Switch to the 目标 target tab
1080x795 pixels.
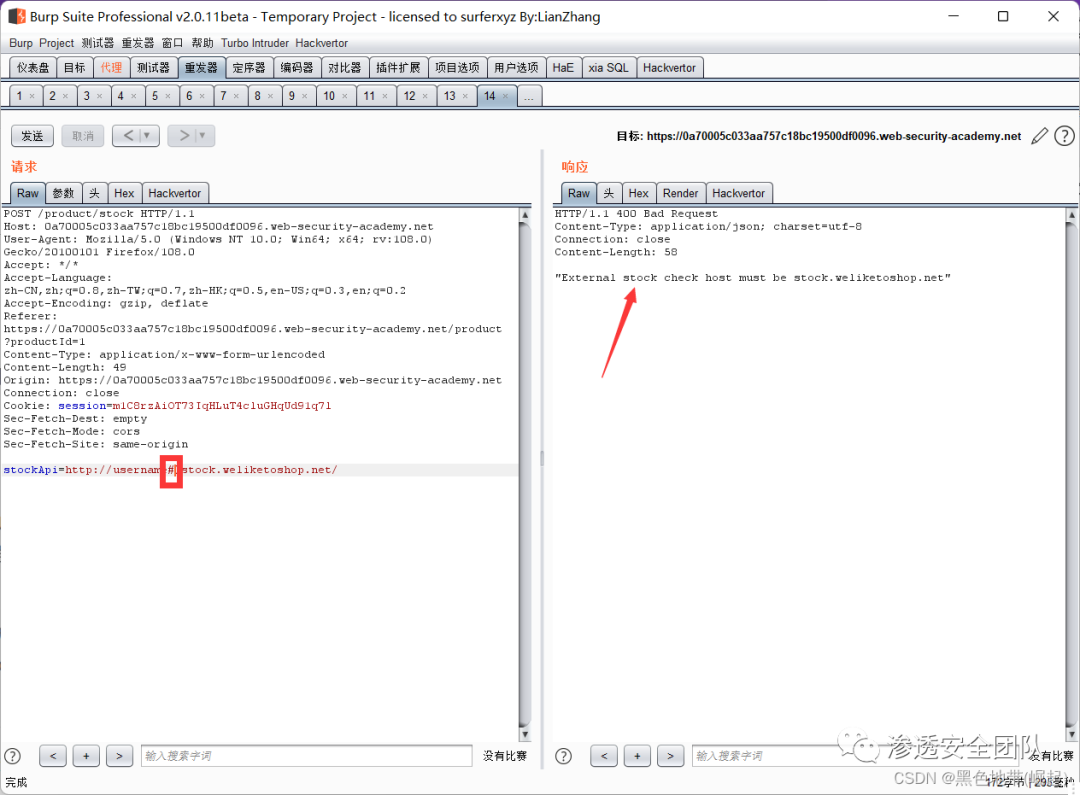point(74,68)
